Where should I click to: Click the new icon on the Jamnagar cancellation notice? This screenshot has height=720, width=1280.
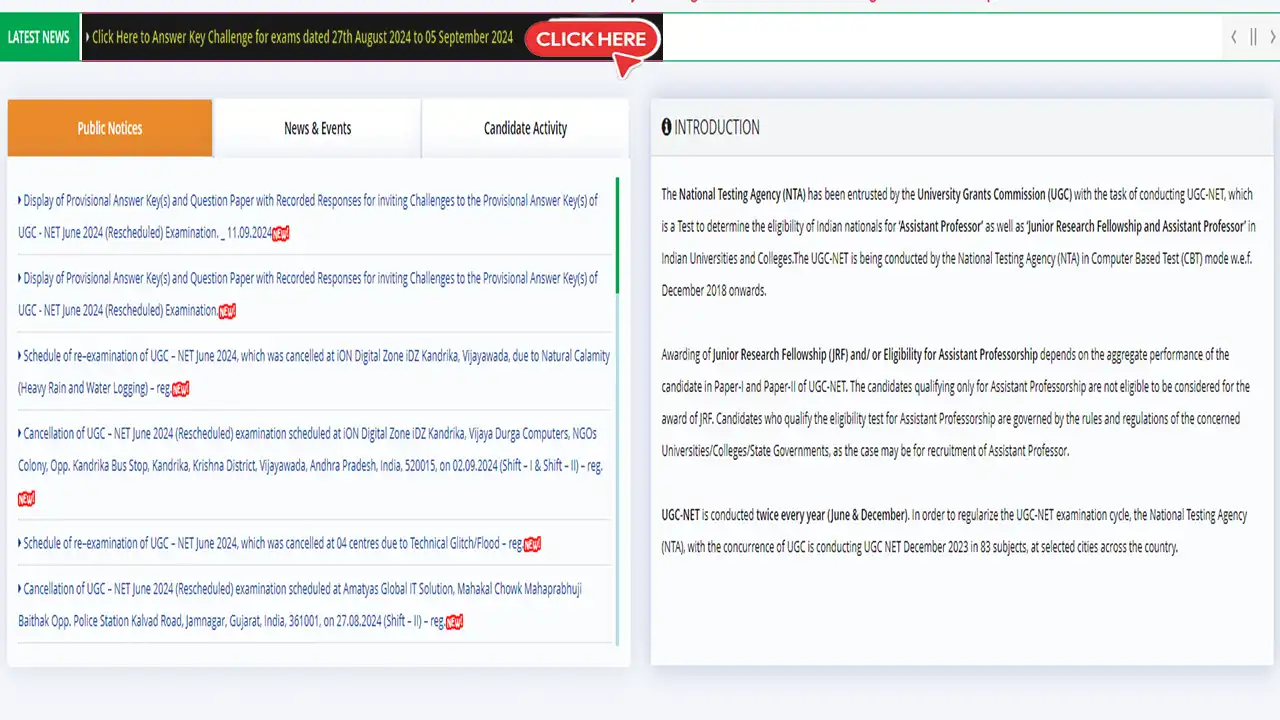(x=453, y=621)
